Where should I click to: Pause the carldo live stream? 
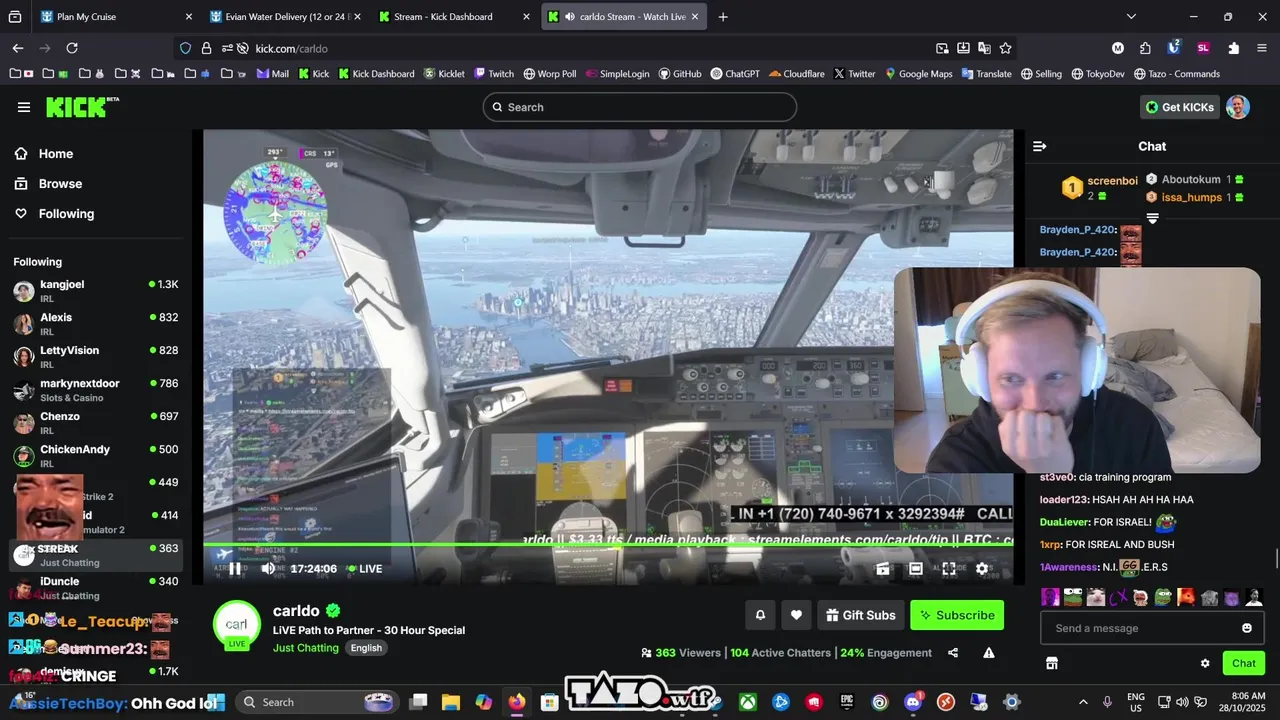235,568
